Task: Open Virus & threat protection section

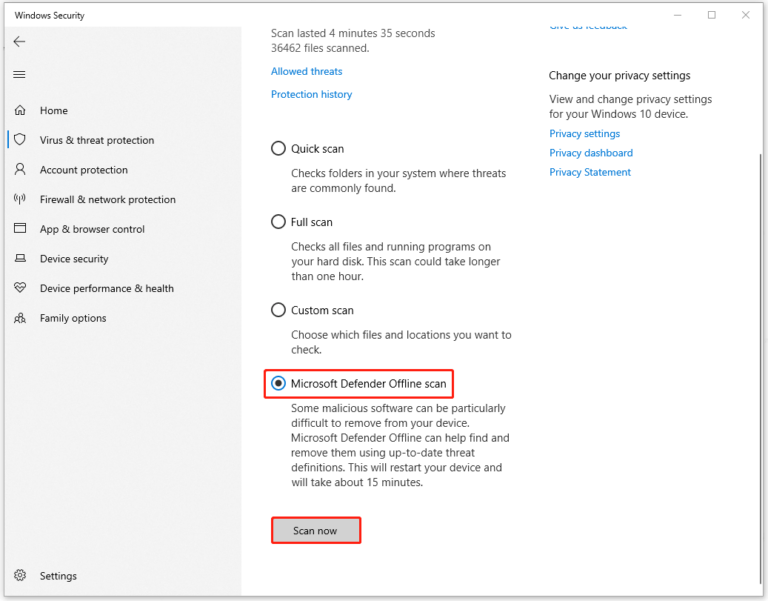Action: coord(97,140)
